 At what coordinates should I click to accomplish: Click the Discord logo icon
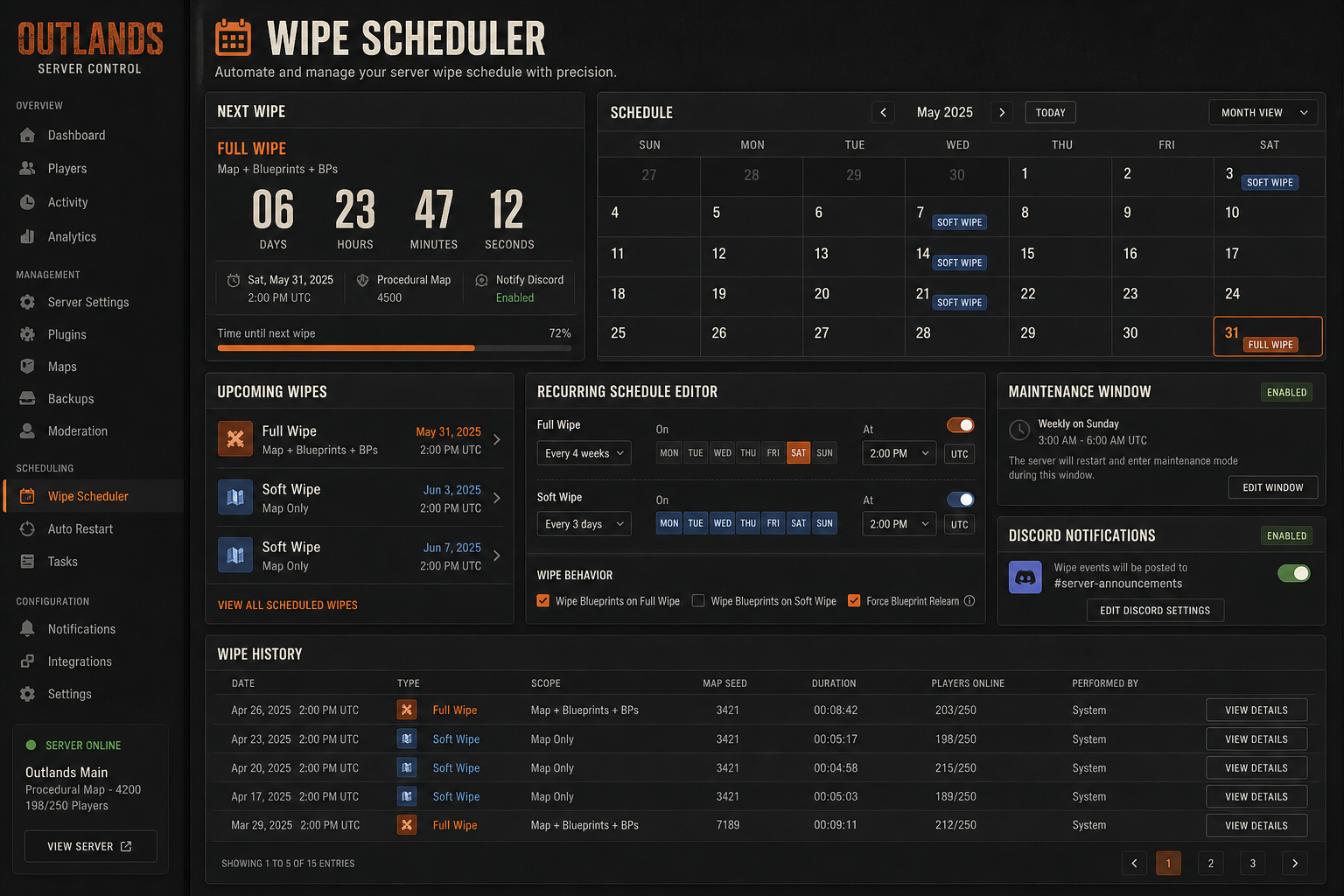point(1025,577)
